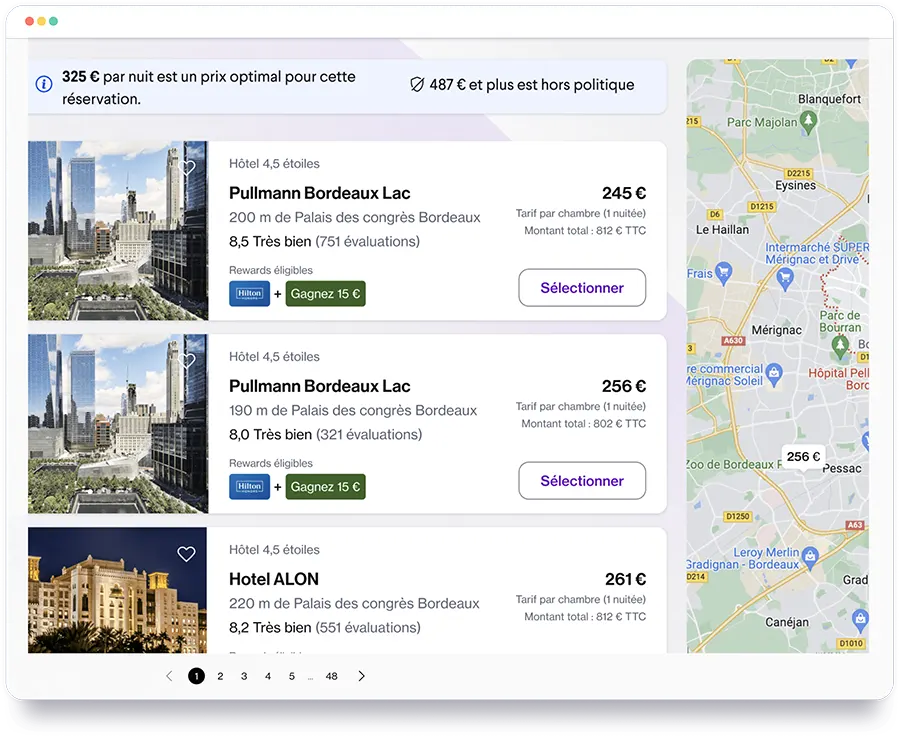Screen dimensions: 900x738
Task: Click the previous page chevron in pagination
Action: click(x=169, y=676)
